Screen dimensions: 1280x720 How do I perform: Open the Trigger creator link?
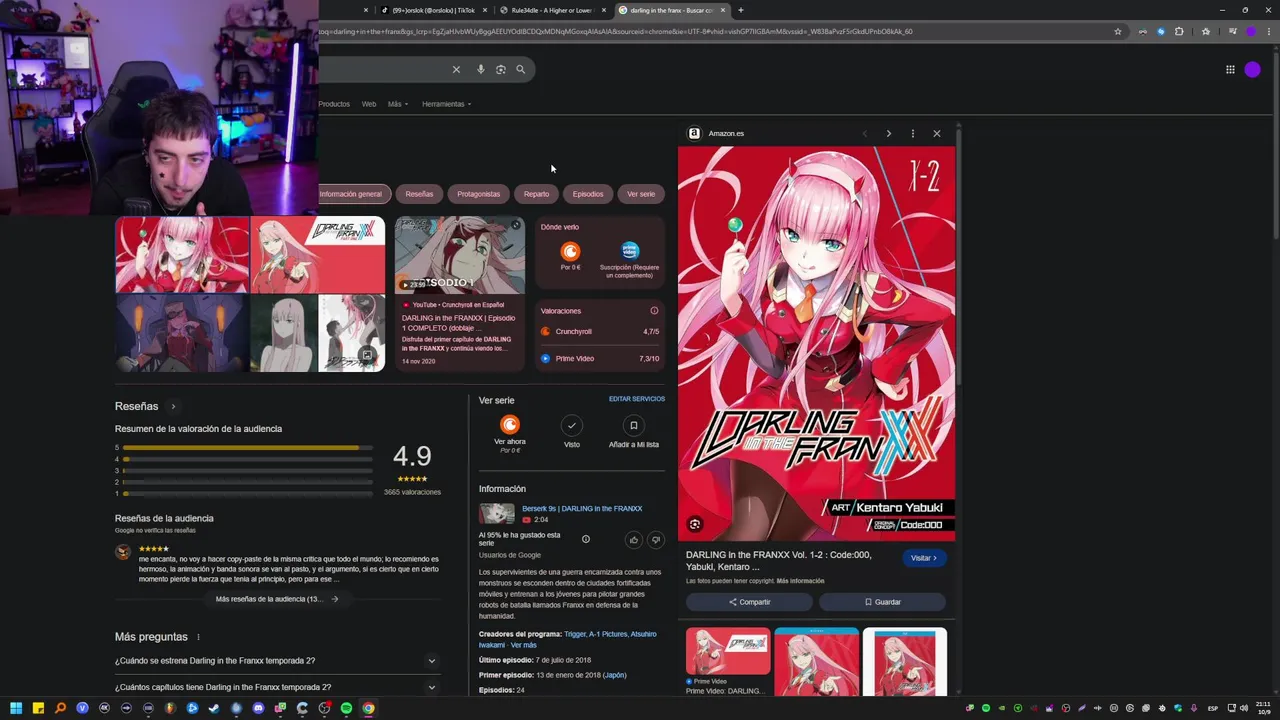(575, 634)
